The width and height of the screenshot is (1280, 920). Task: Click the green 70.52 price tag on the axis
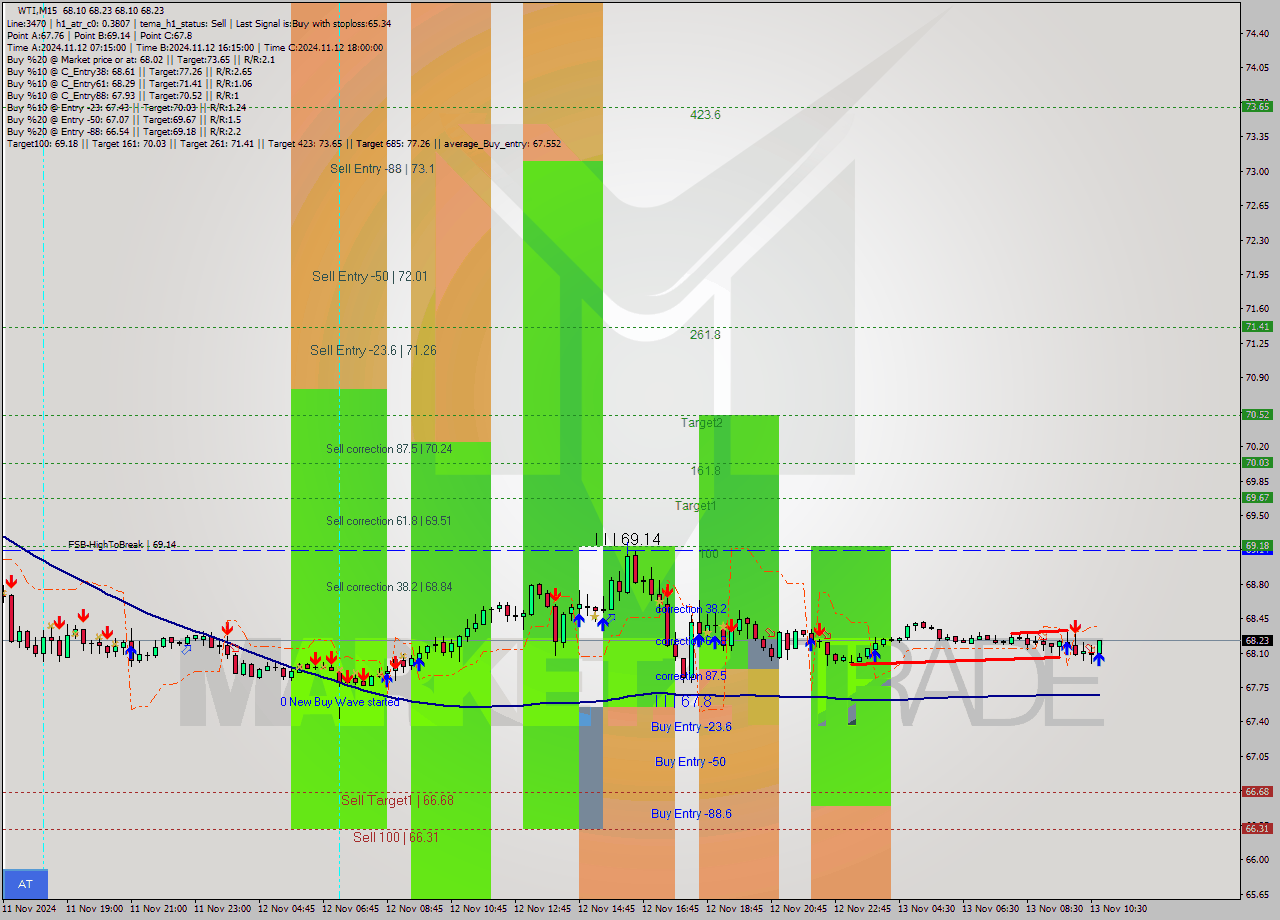pyautogui.click(x=1257, y=415)
